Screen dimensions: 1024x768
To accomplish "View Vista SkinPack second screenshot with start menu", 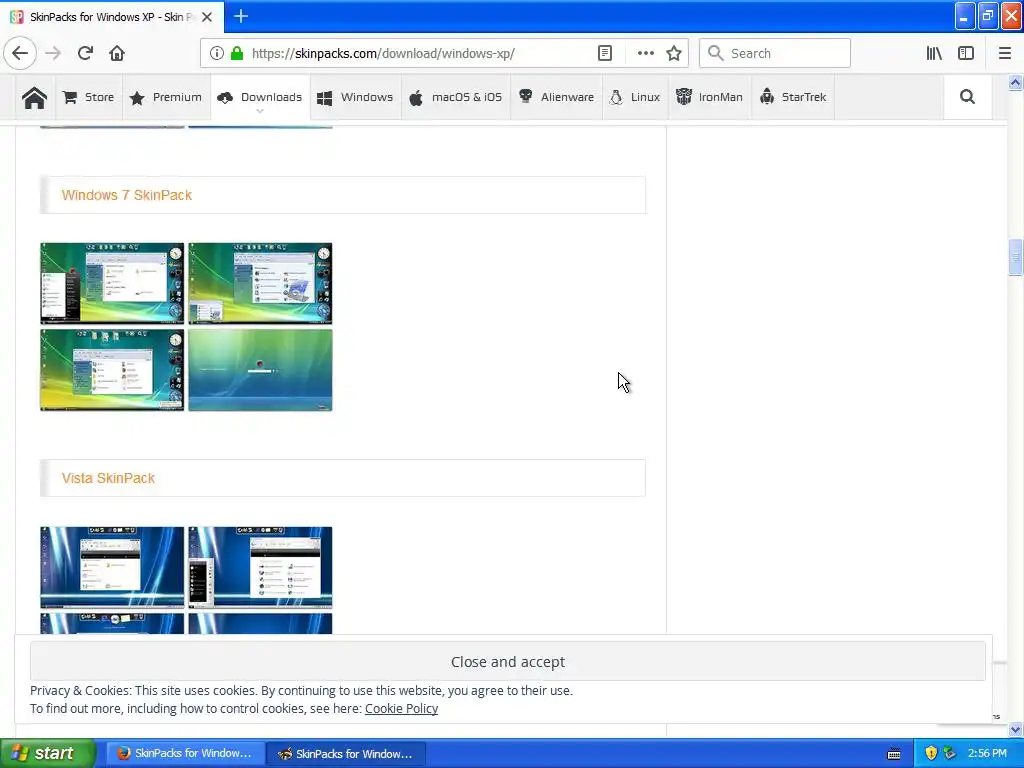I will click(260, 568).
